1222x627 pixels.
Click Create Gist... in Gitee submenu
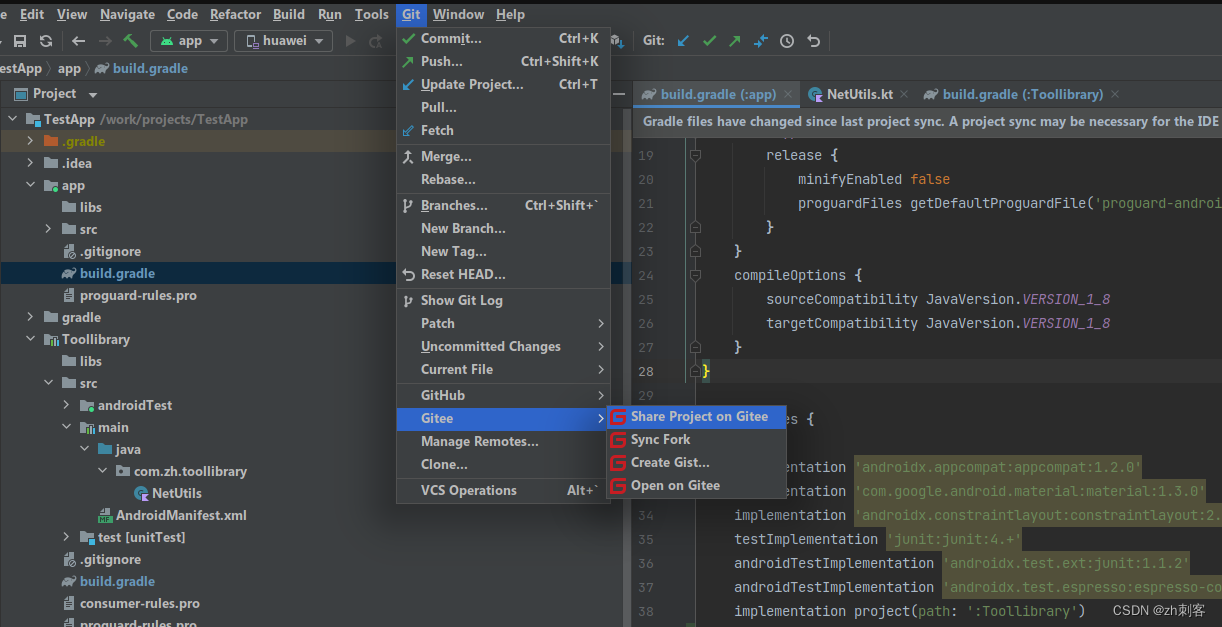(696, 462)
